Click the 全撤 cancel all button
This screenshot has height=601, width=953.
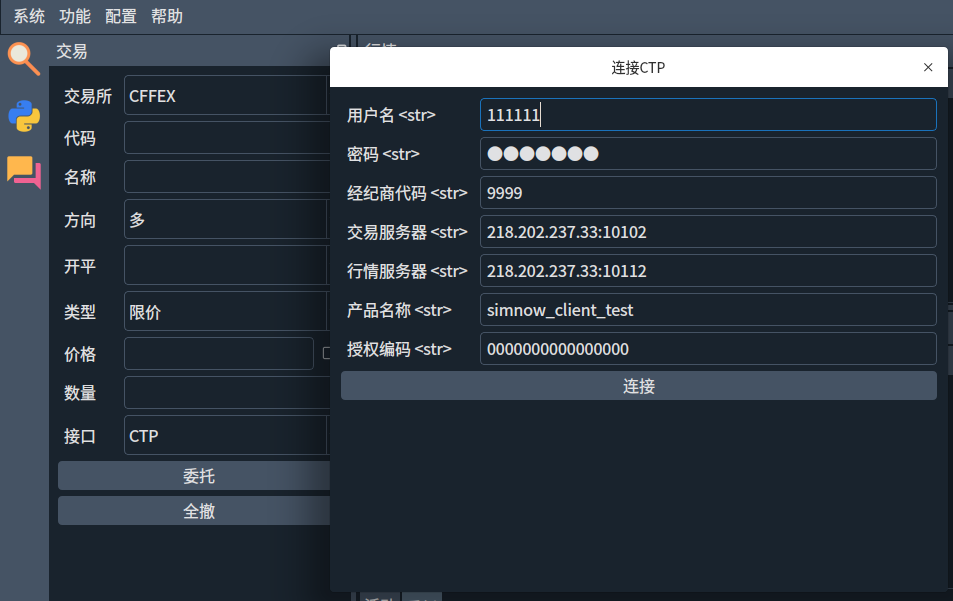[x=200, y=510]
